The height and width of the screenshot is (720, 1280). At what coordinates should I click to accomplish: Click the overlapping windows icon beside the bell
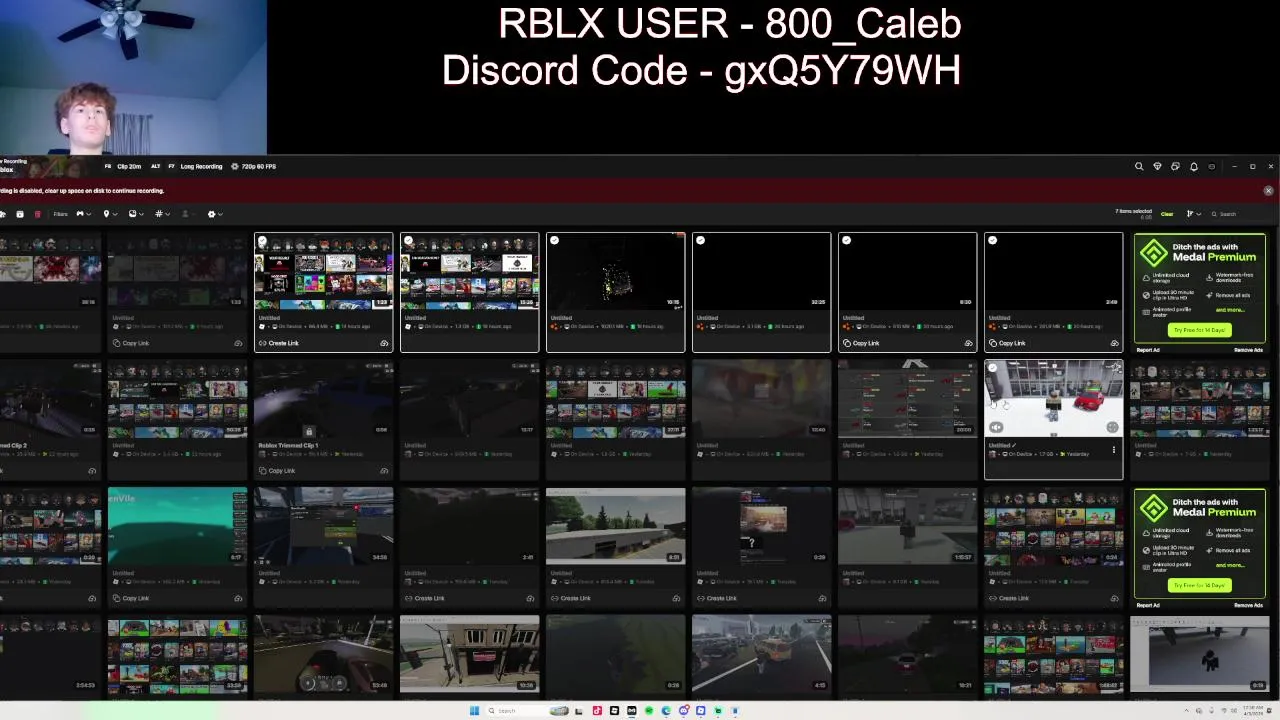pos(1175,167)
